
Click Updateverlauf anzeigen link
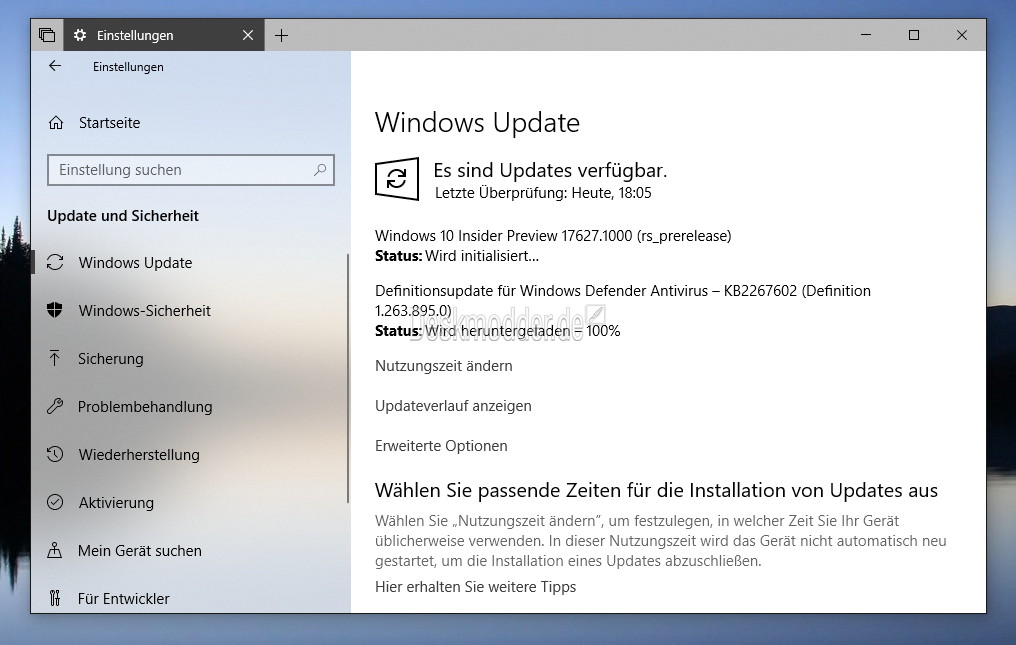coord(454,406)
